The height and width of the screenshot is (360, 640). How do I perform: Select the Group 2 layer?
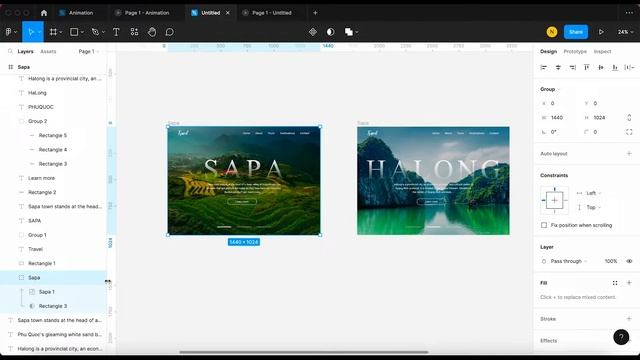(38, 121)
